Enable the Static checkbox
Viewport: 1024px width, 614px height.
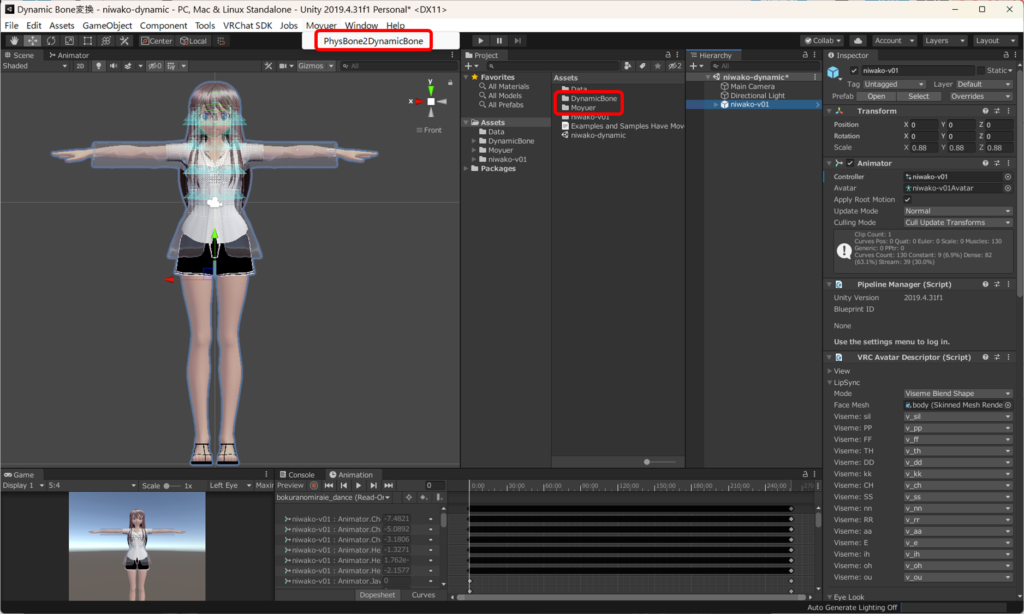pyautogui.click(x=983, y=71)
